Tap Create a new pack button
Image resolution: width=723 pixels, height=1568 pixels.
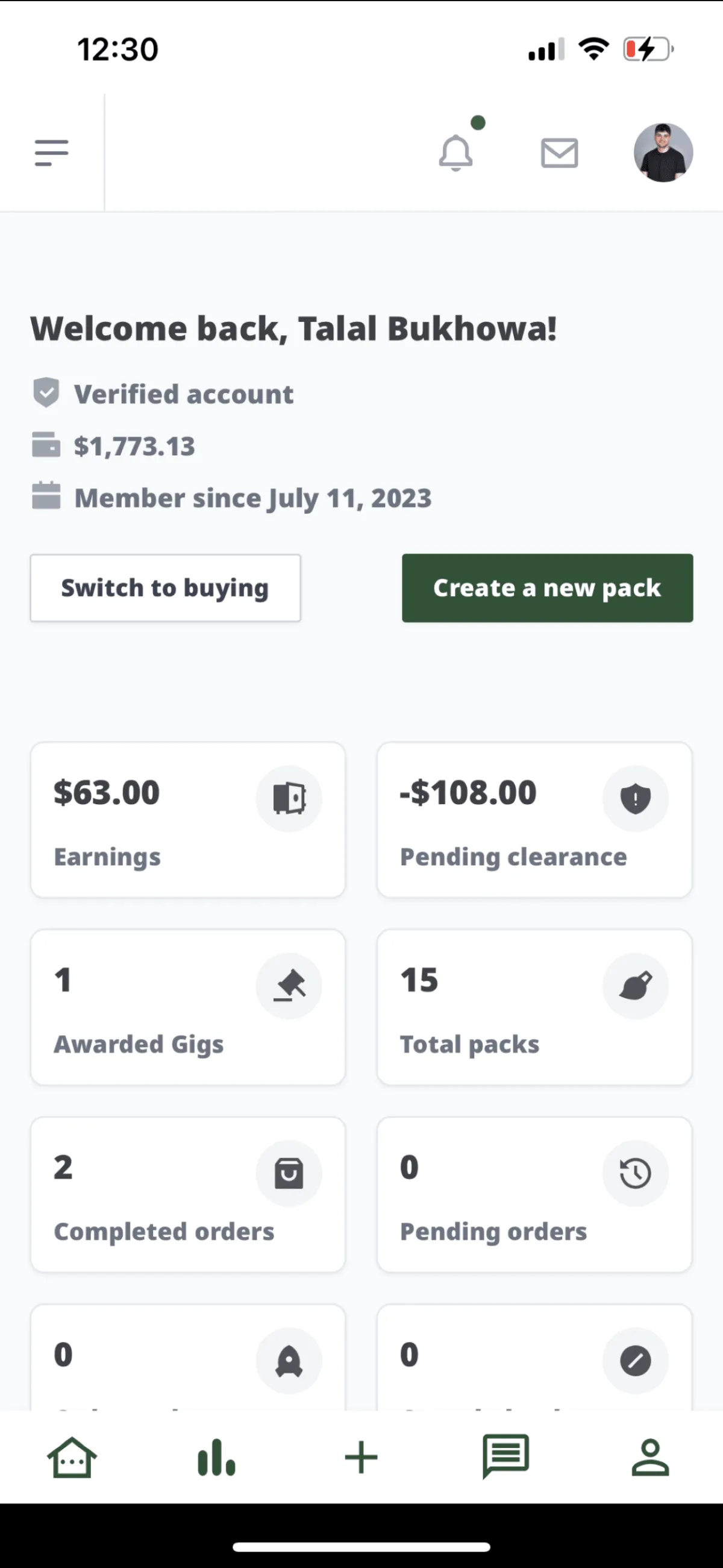547,588
